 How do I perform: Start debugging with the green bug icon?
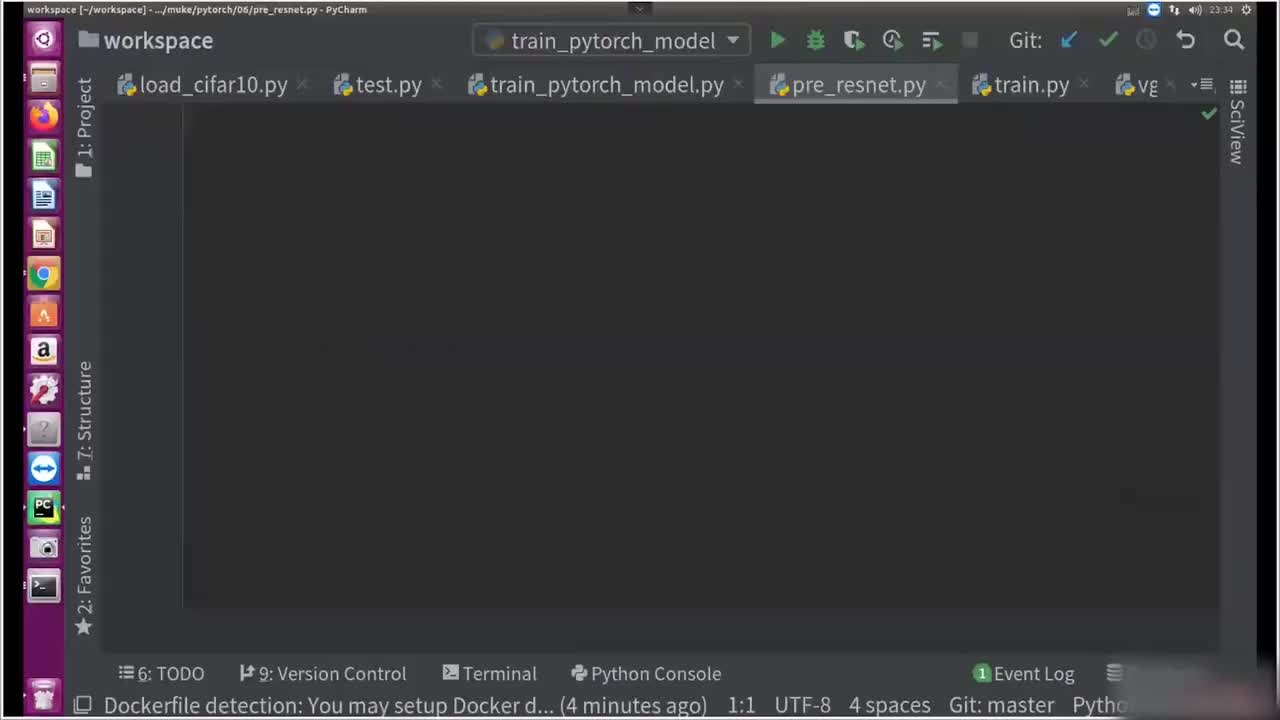click(815, 41)
